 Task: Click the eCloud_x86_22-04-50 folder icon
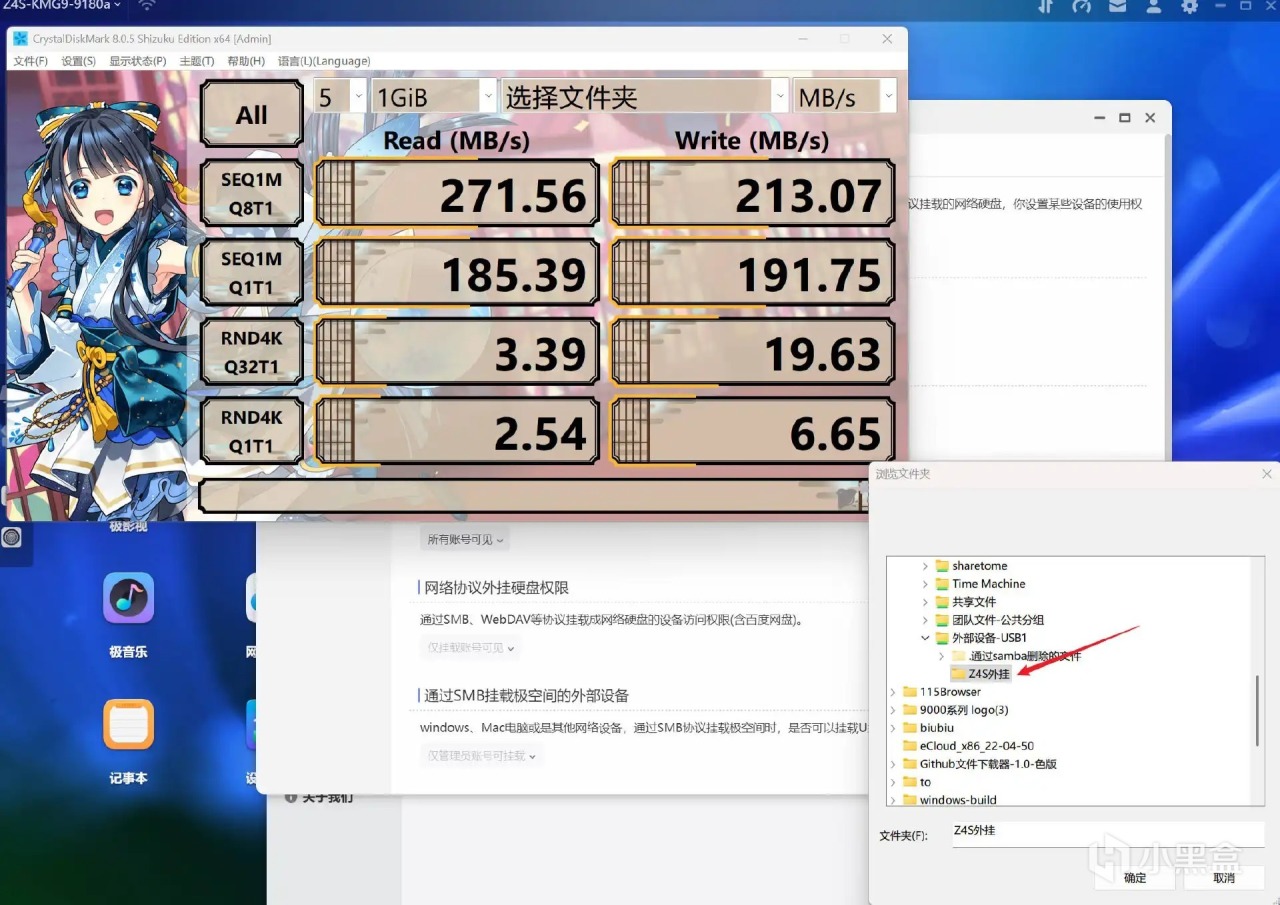pyautogui.click(x=909, y=746)
